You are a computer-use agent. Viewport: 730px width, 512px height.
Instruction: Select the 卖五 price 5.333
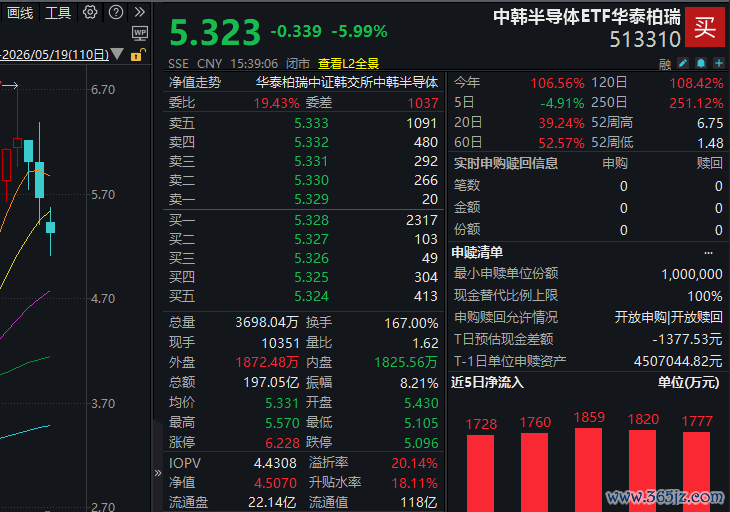311,123
